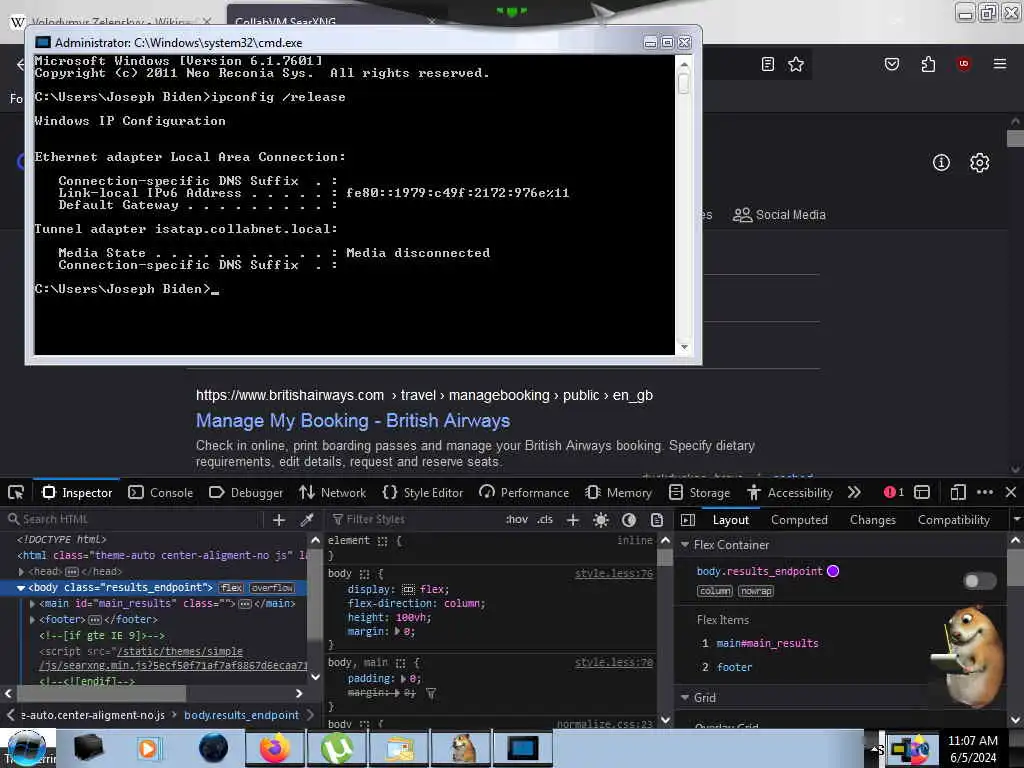Open uTorrent from the taskbar

point(338,749)
